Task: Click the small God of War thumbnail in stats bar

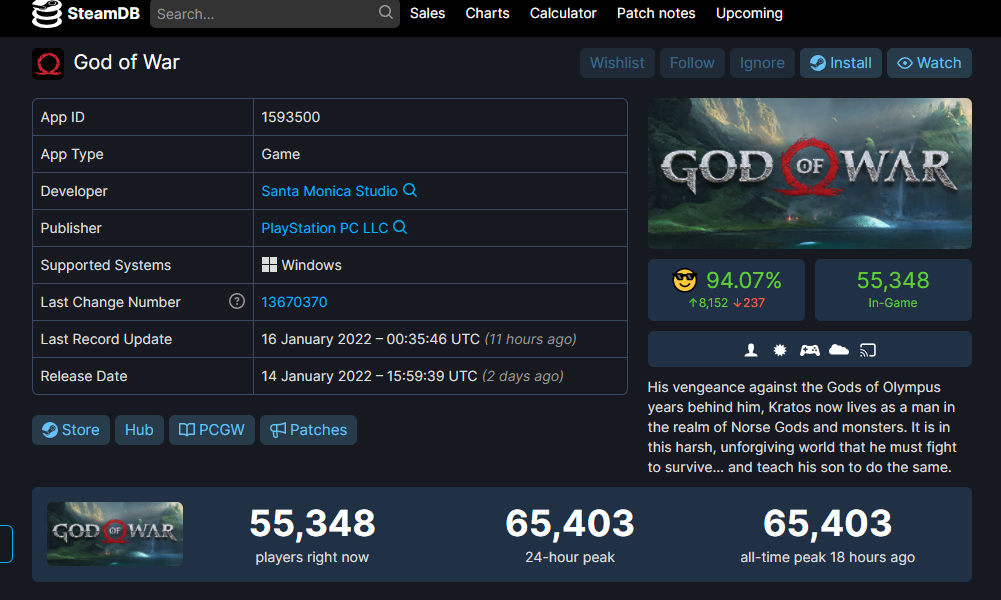Action: coord(115,534)
